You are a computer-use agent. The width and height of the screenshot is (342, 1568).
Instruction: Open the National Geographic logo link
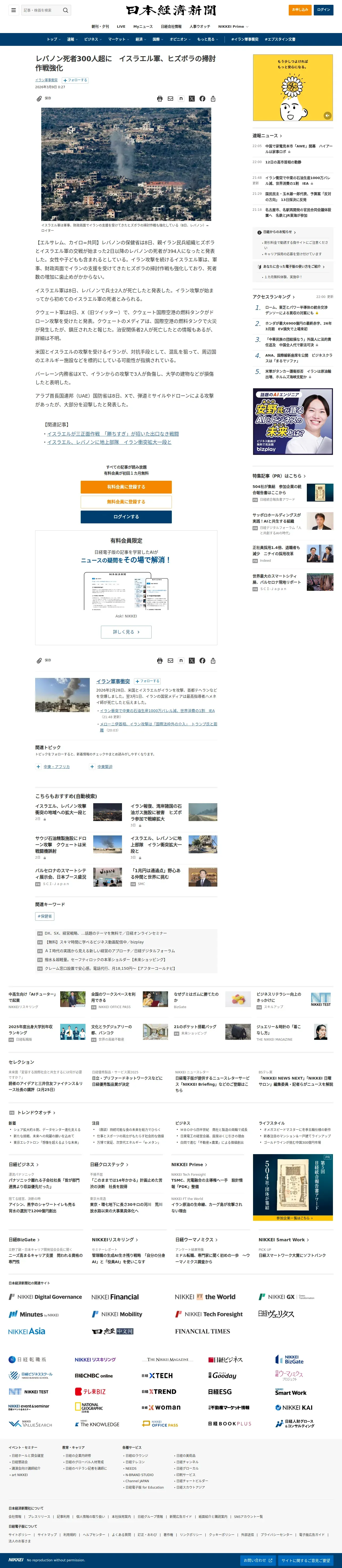click(89, 1407)
